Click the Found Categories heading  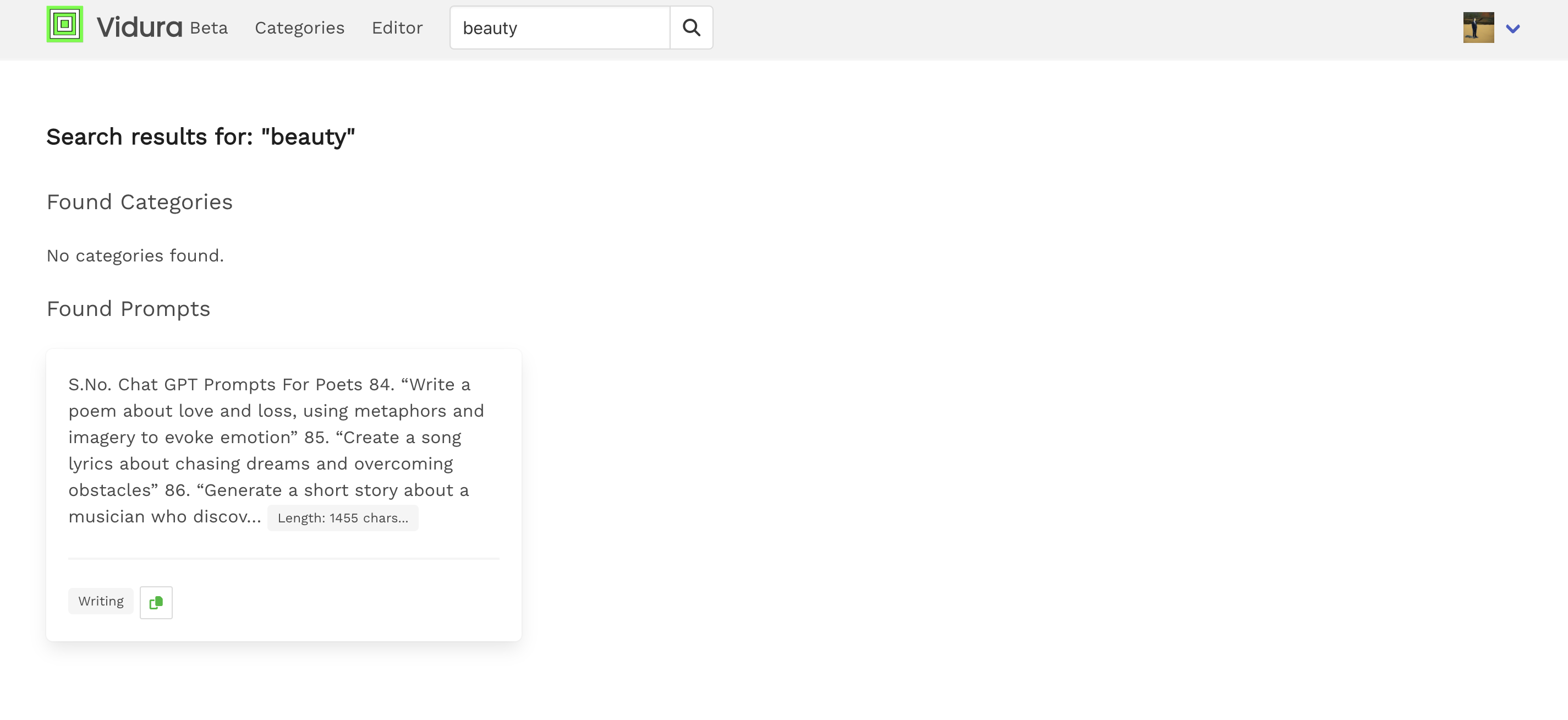(139, 202)
